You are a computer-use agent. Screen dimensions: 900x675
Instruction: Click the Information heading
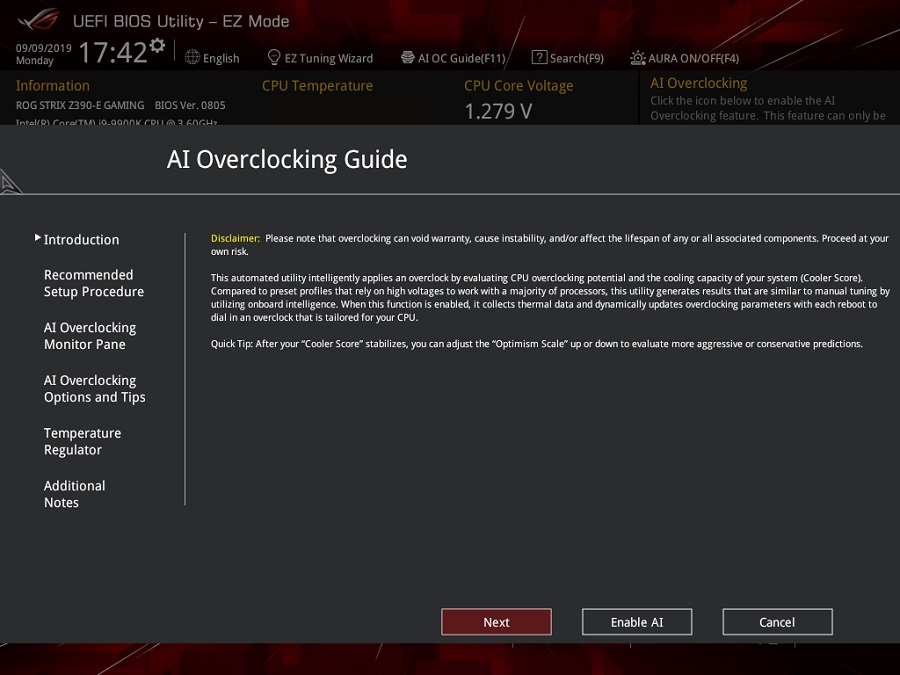click(52, 86)
